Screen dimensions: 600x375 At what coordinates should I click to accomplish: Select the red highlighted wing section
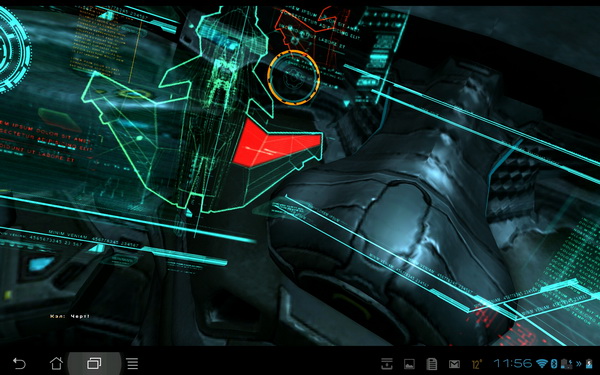pos(276,143)
